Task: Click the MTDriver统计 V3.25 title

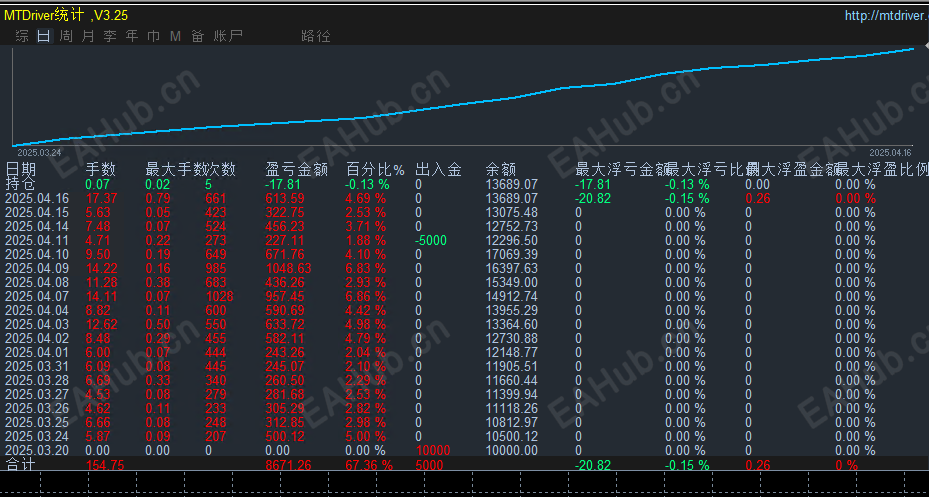Action: (x=66, y=15)
